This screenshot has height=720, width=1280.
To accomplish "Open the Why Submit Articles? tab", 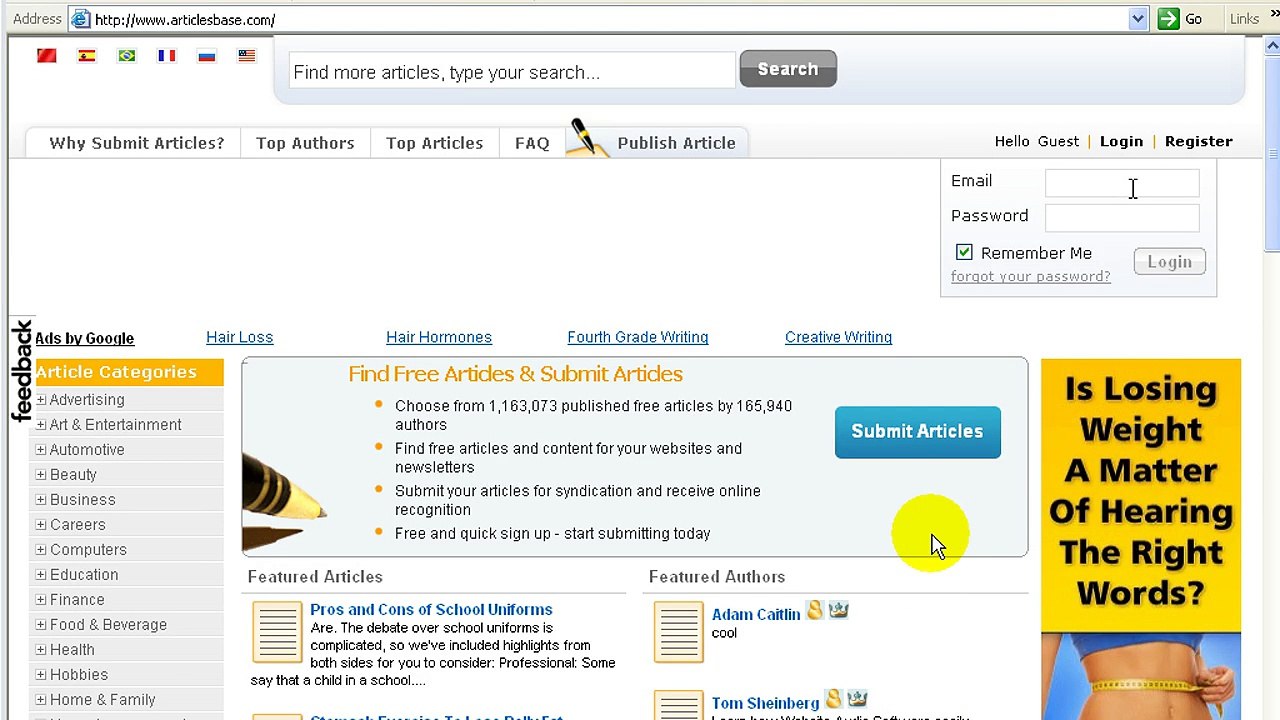I will point(137,143).
